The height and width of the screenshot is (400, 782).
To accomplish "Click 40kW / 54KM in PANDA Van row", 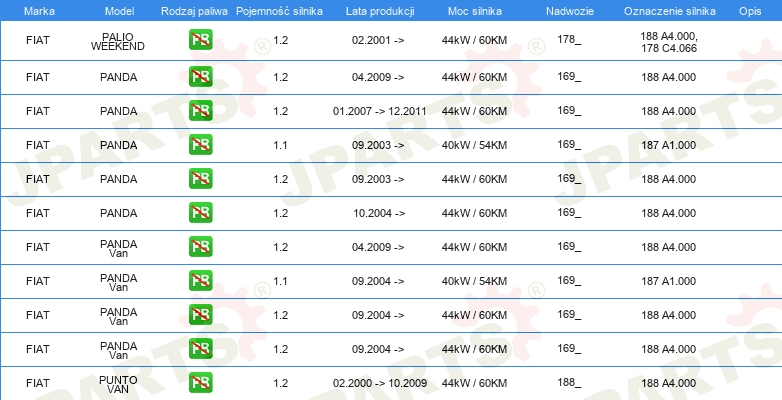I will pos(474,281).
